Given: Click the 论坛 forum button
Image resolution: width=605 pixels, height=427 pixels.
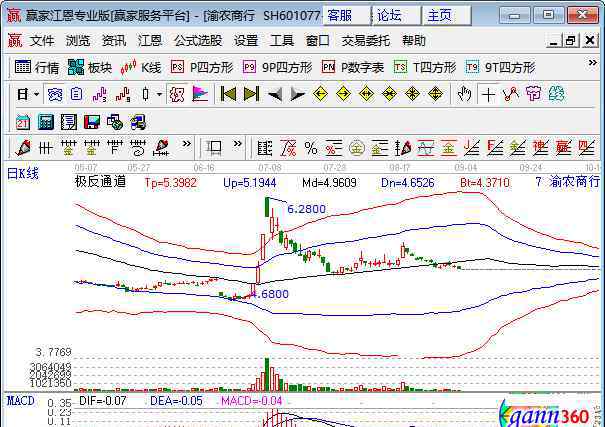Looking at the screenshot, I should (x=396, y=16).
